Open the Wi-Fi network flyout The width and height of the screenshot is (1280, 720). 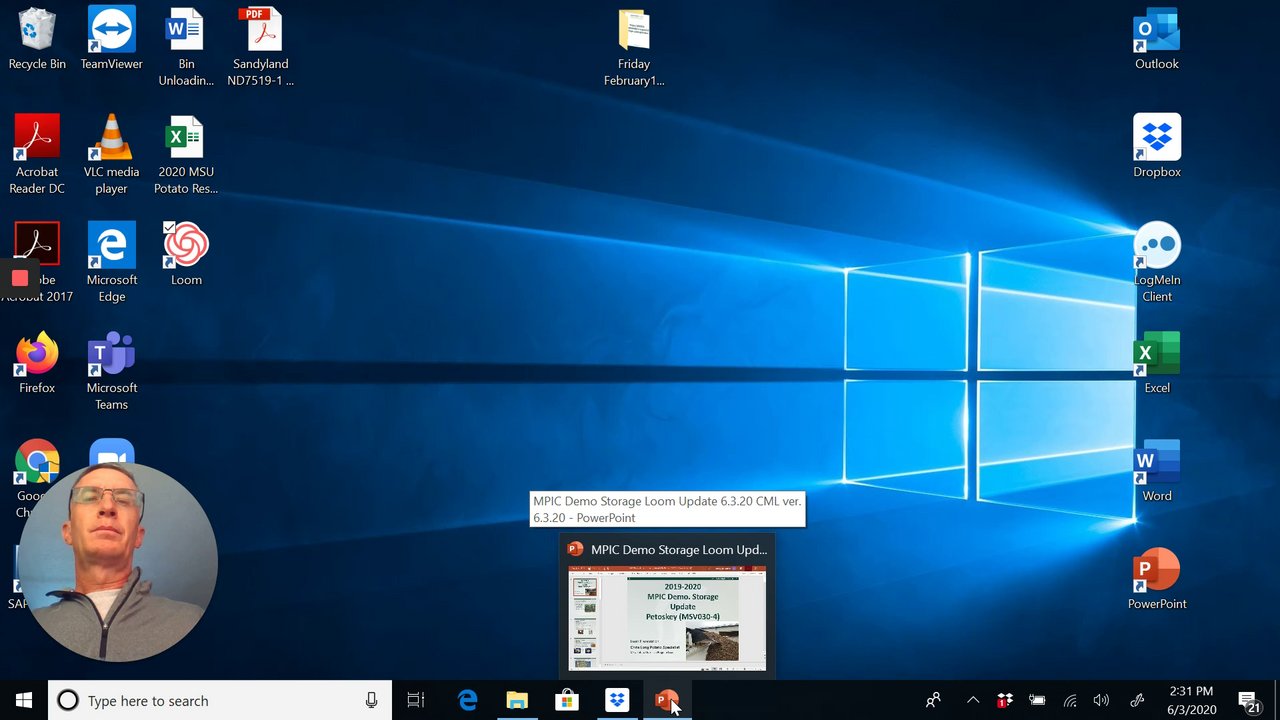tap(1069, 700)
